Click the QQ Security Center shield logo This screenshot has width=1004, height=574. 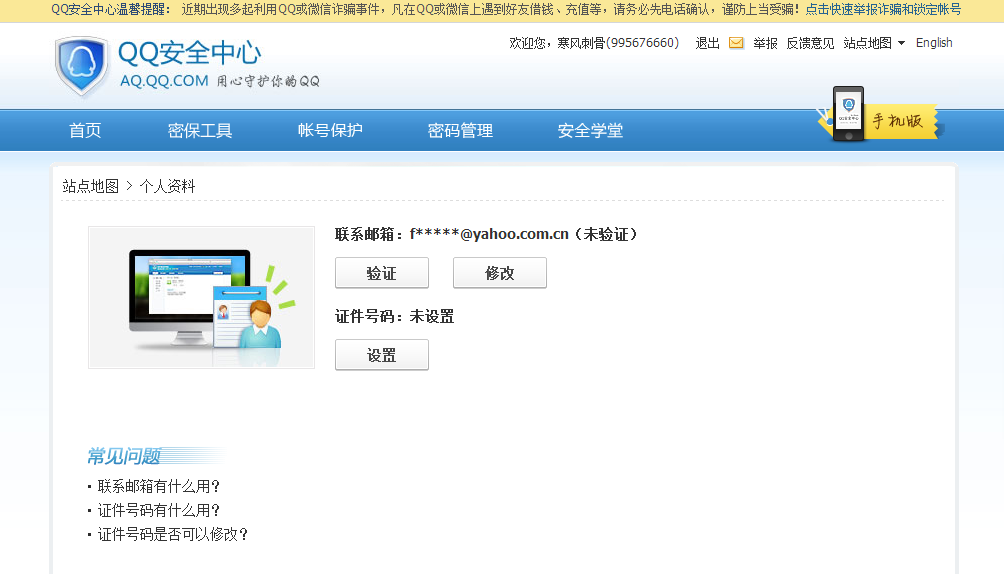81,66
